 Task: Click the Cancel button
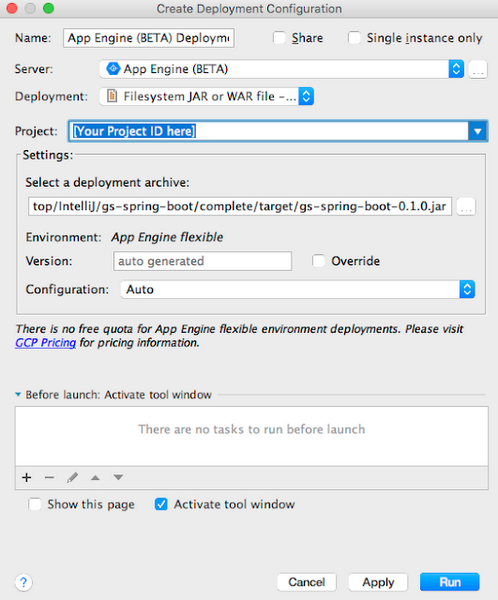[307, 582]
